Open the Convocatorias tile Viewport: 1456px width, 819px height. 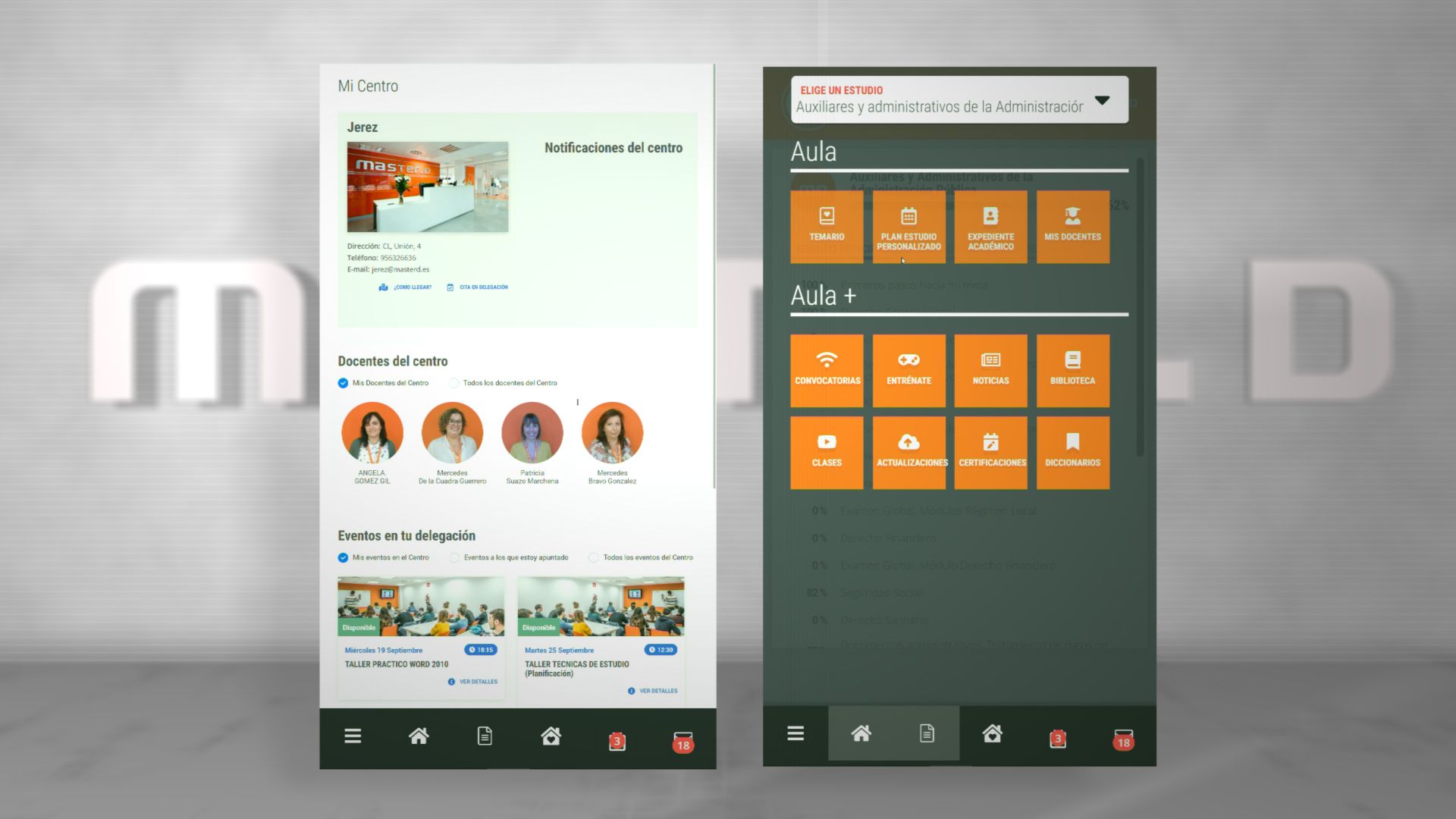click(x=827, y=370)
